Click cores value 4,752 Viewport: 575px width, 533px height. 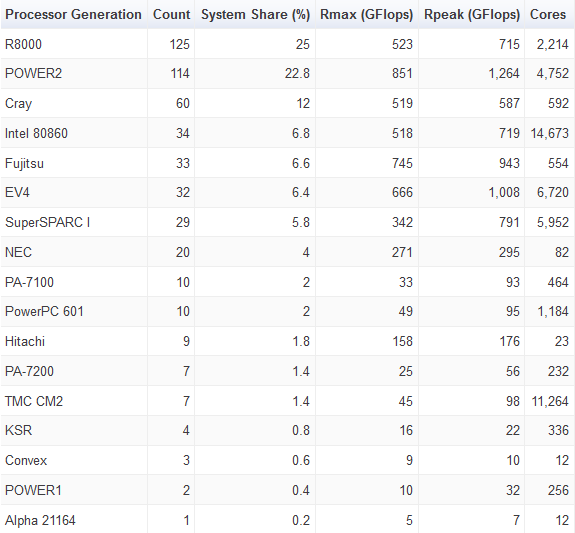(553, 73)
